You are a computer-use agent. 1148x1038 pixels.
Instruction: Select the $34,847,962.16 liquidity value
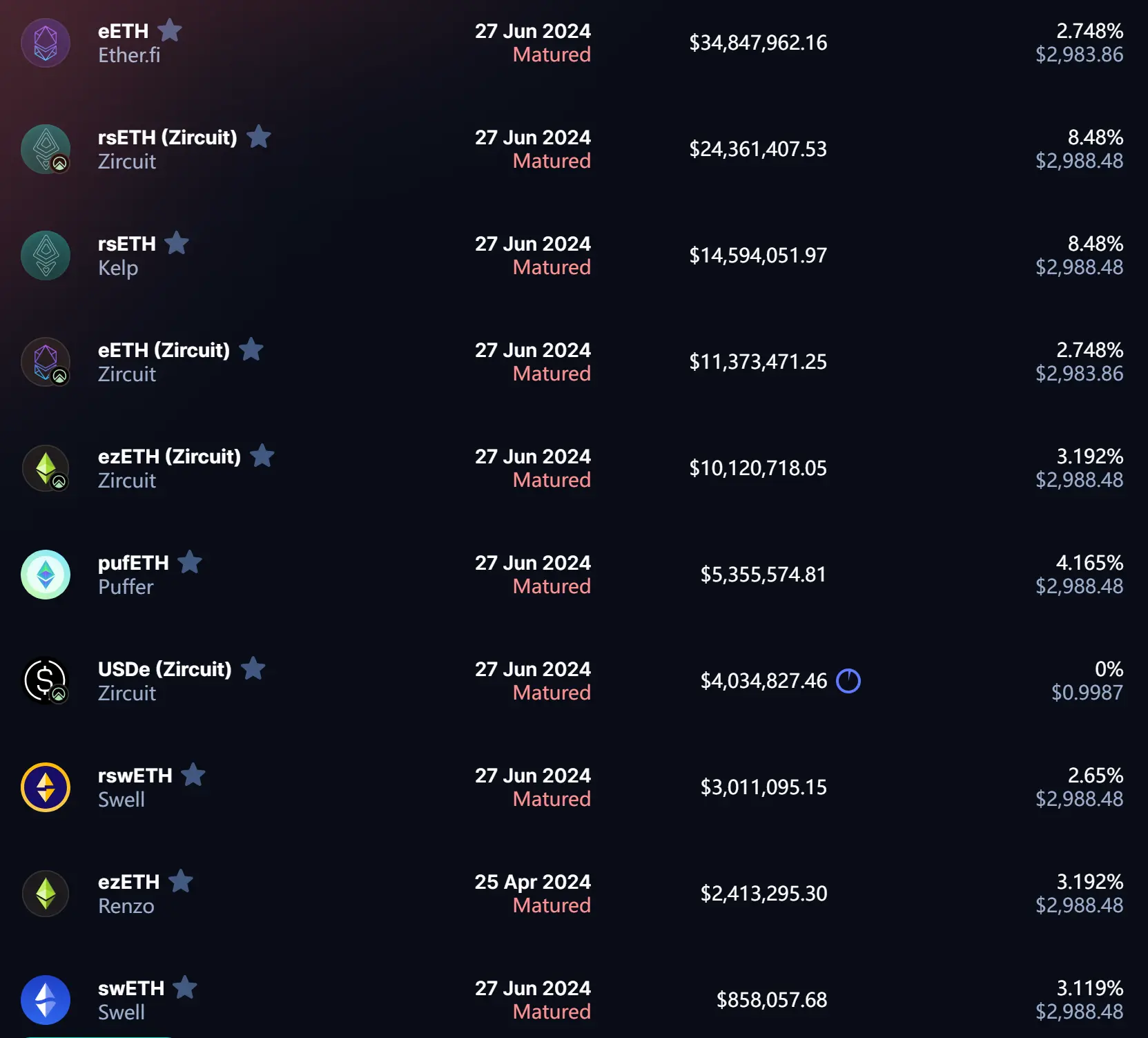click(x=758, y=43)
